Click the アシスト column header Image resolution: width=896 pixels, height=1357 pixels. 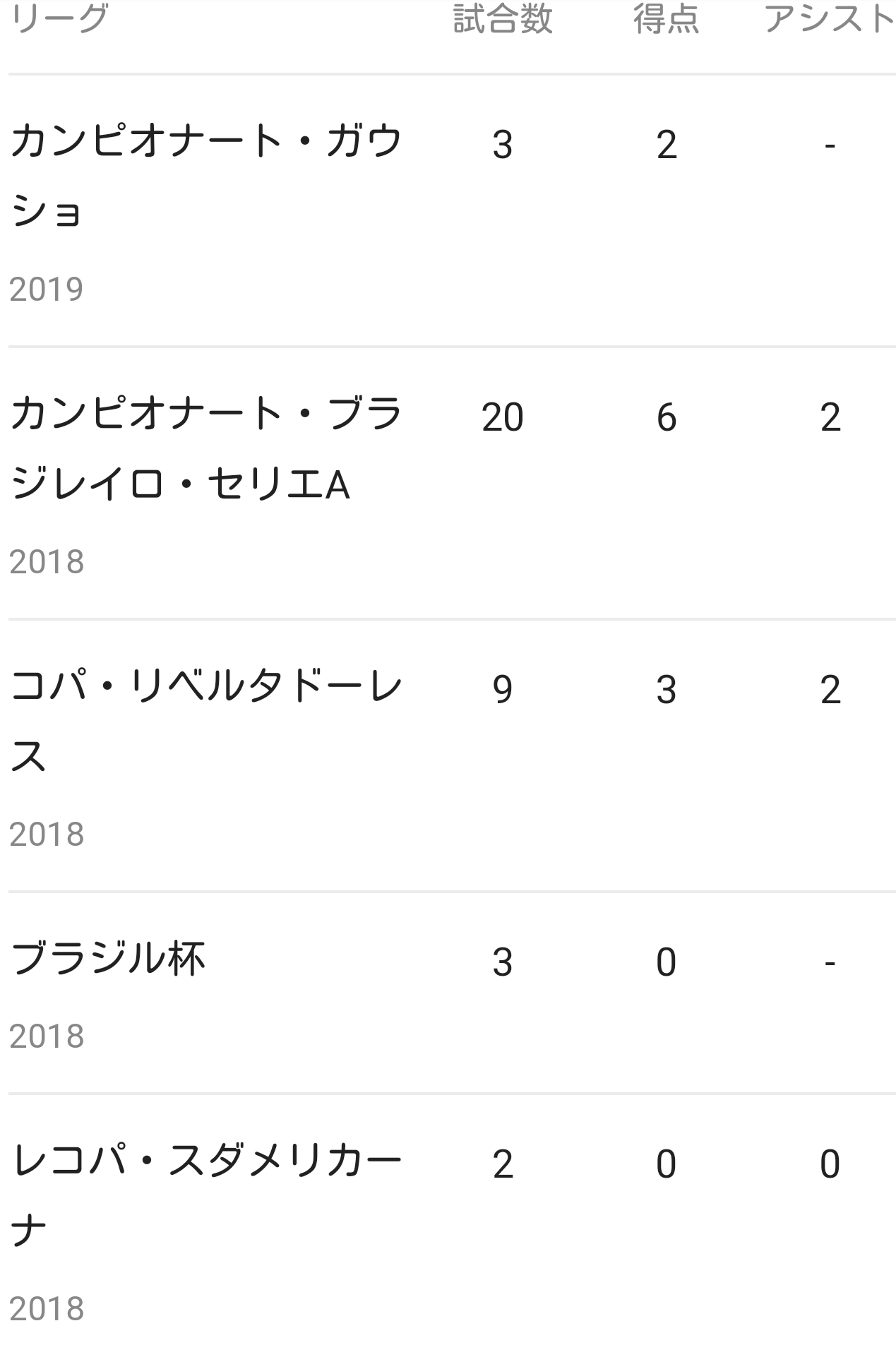(829, 19)
